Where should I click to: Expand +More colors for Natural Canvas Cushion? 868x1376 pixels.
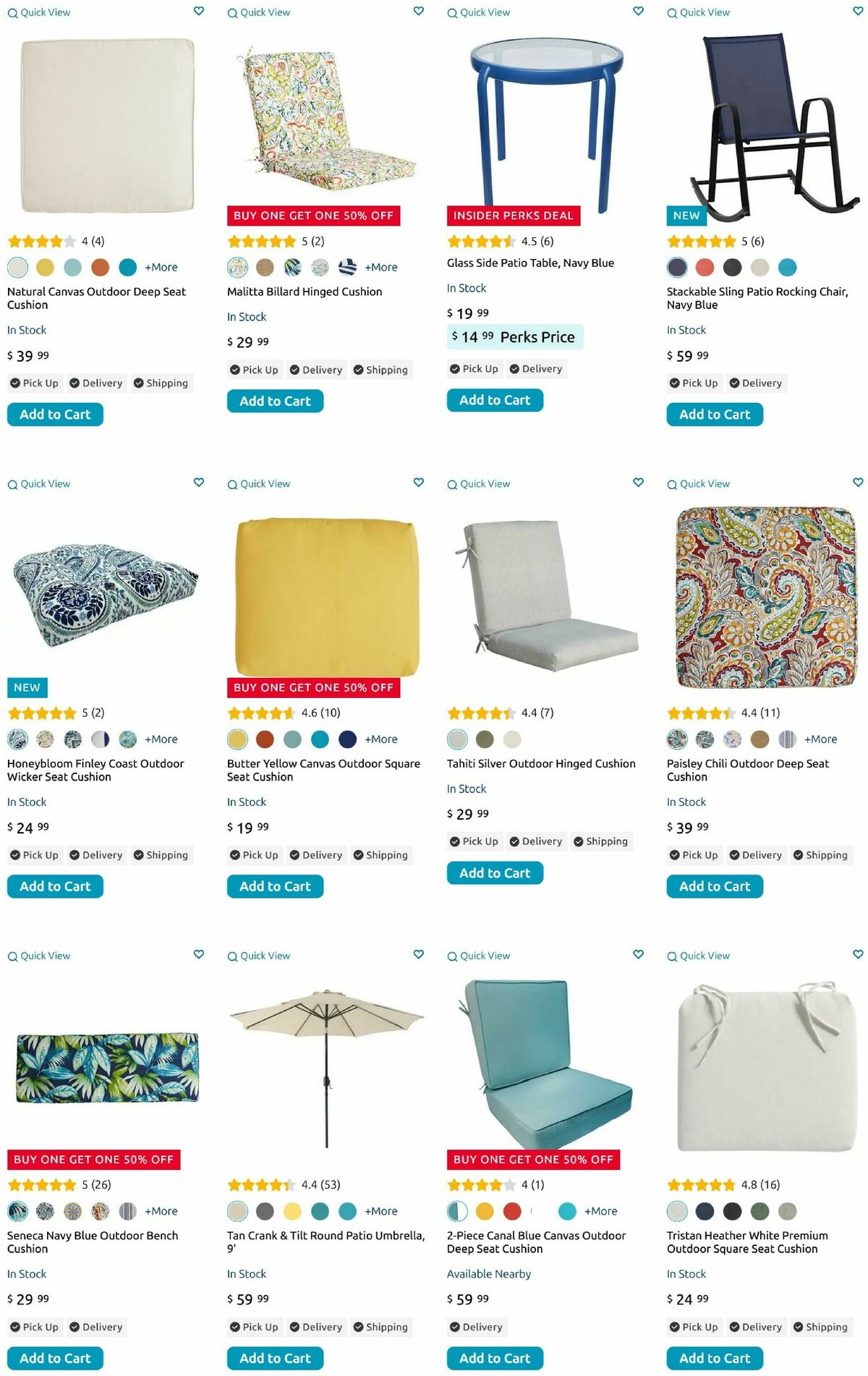pyautogui.click(x=161, y=267)
